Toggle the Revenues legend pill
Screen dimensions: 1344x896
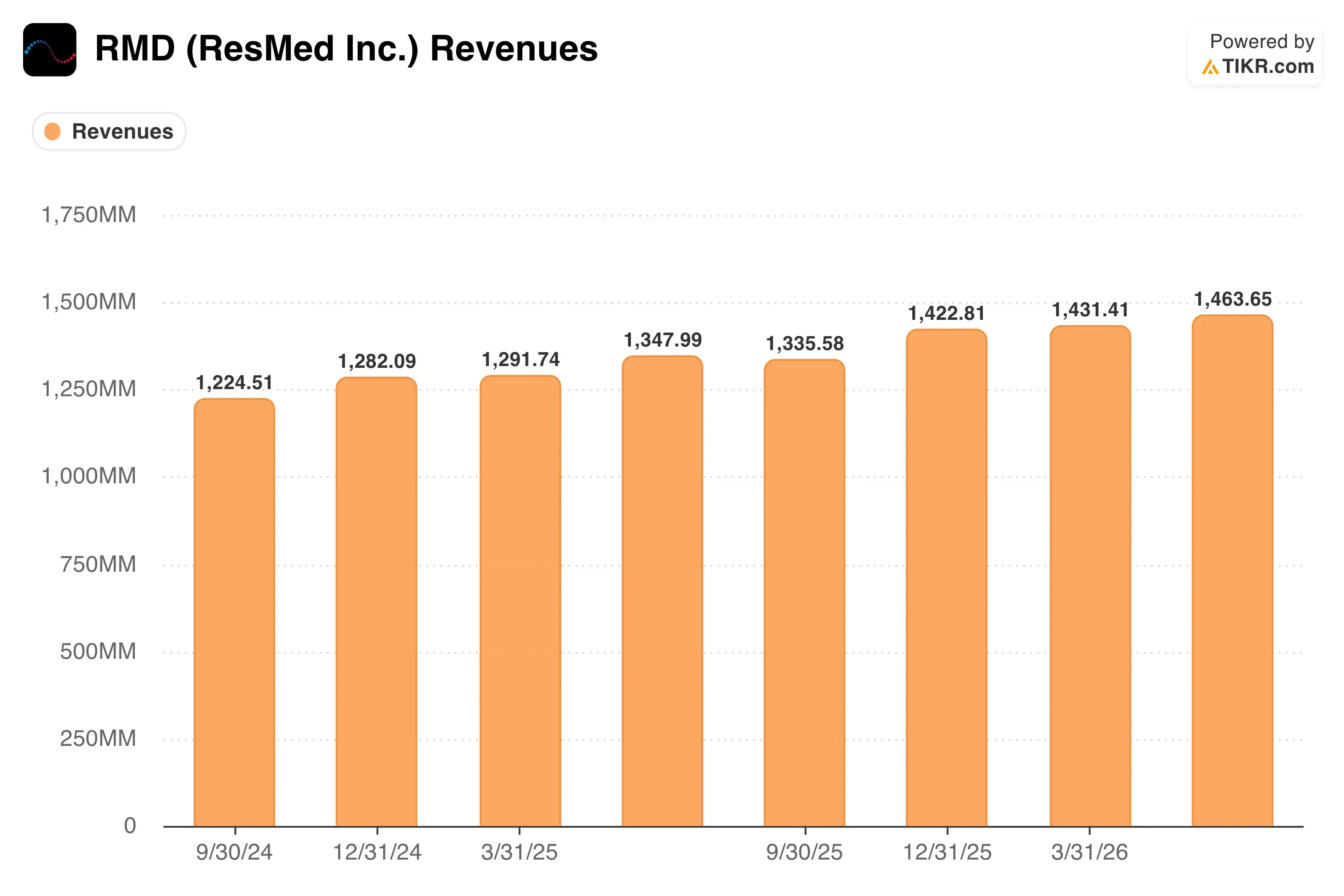tap(109, 131)
